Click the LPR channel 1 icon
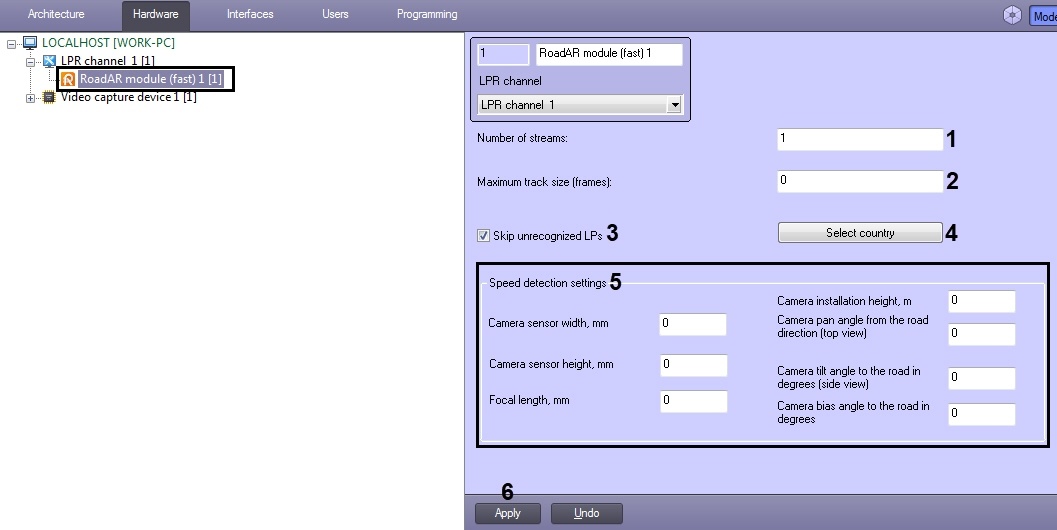Viewport: 1057px width, 530px height. pos(49,61)
